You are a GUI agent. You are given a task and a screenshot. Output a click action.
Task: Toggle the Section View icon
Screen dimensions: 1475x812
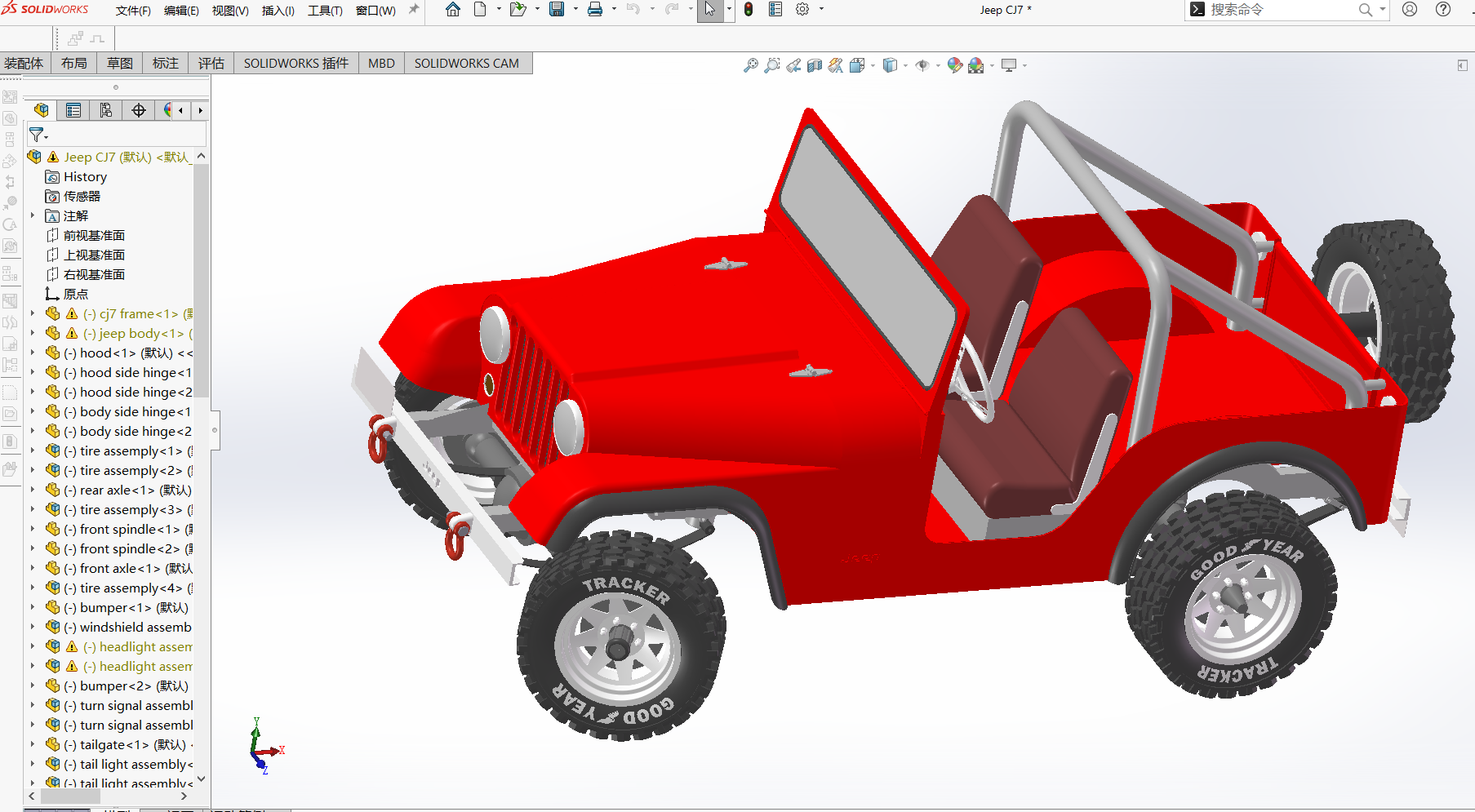(x=815, y=65)
